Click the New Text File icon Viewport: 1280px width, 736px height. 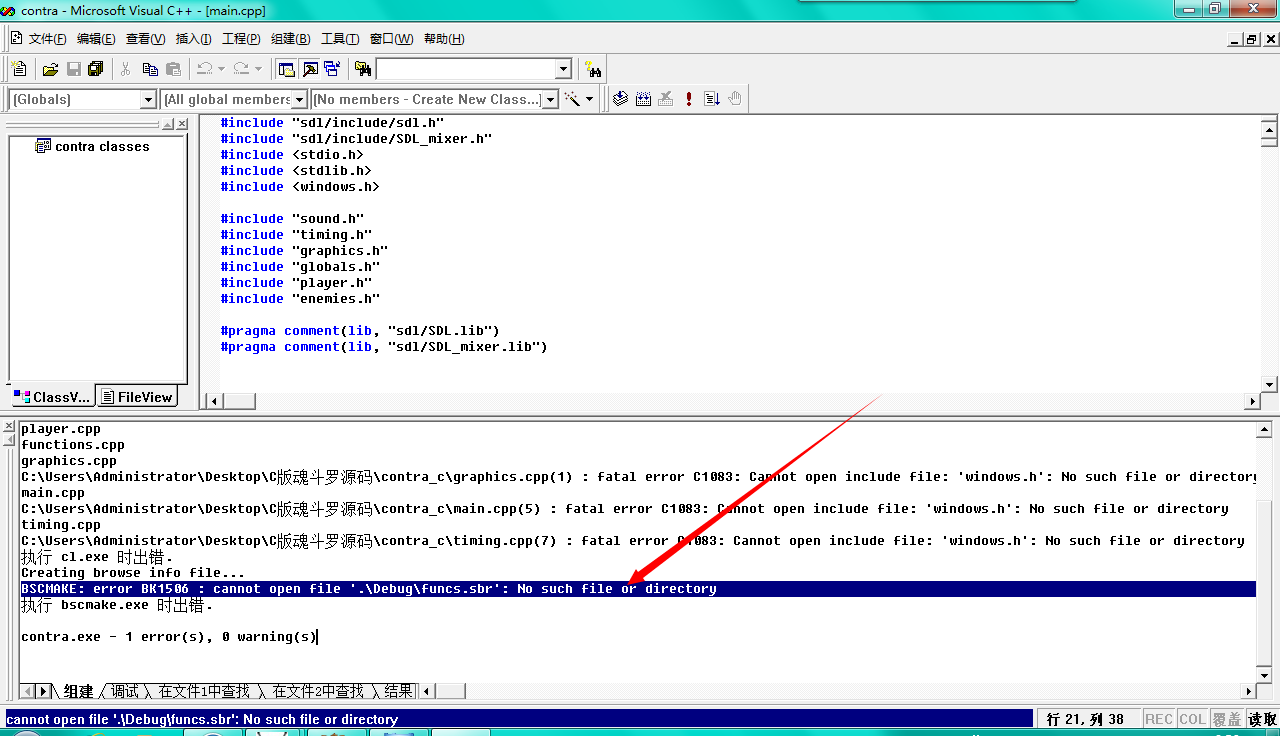18,69
